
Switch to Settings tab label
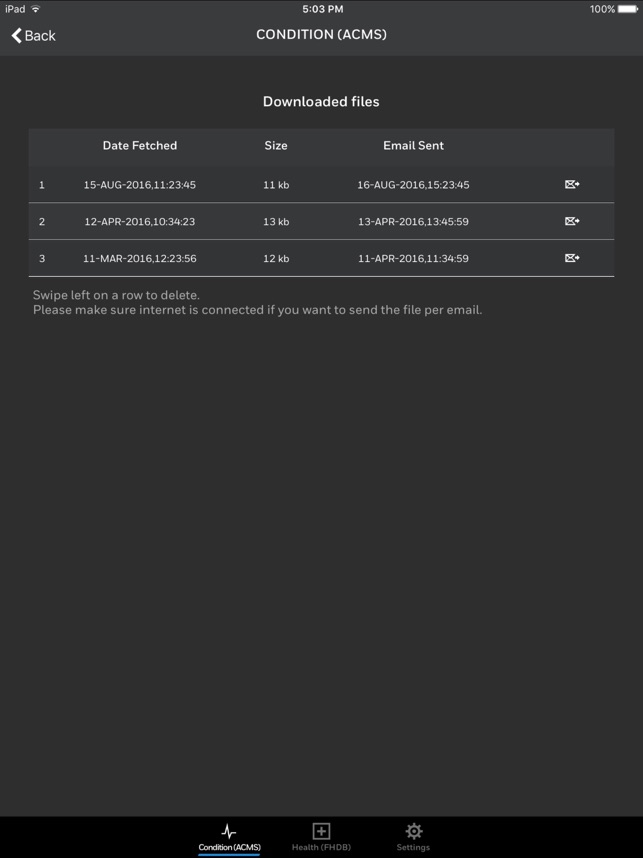[x=413, y=847]
